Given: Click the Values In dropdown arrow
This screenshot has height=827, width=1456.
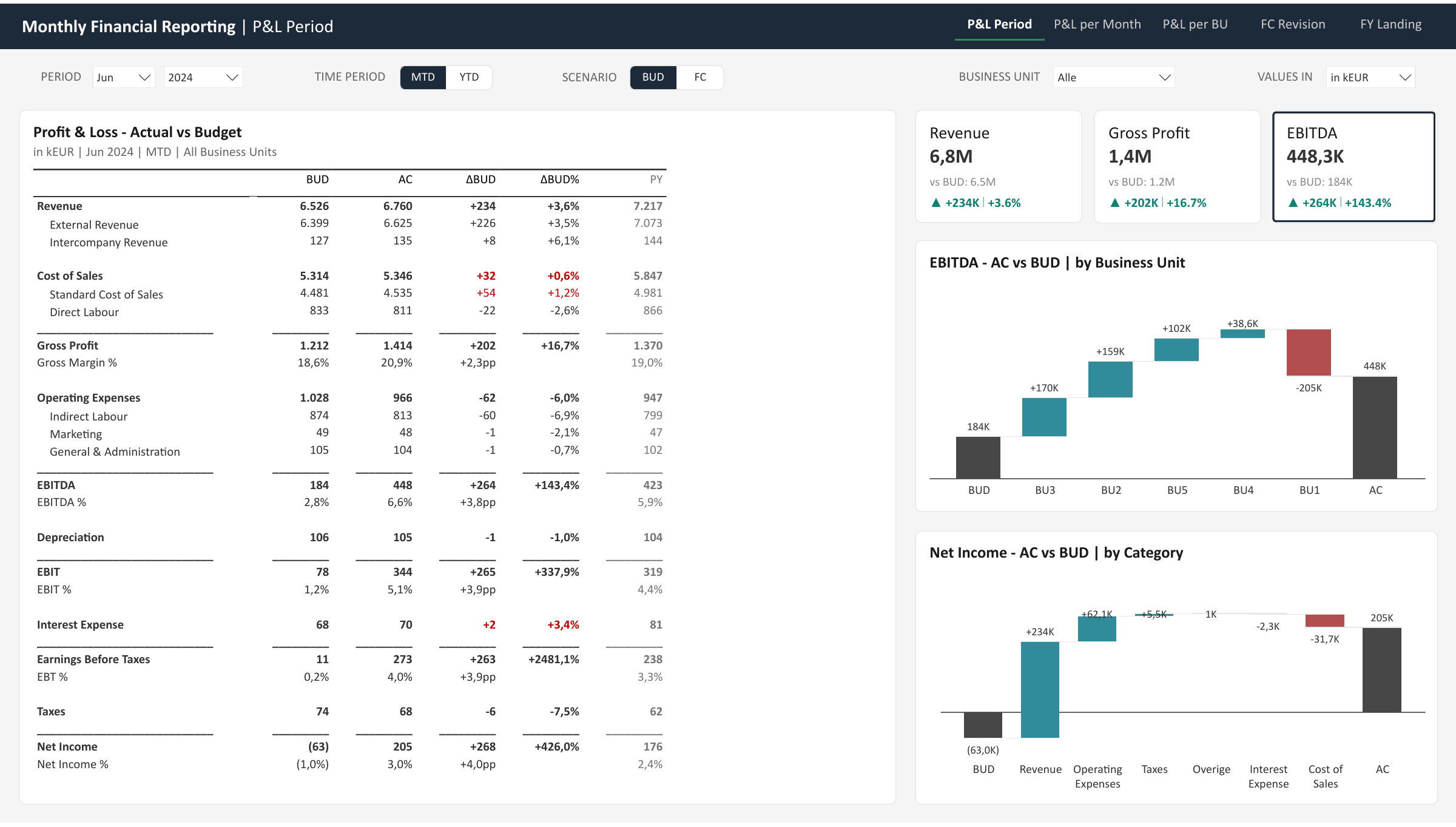Looking at the screenshot, I should tap(1405, 77).
